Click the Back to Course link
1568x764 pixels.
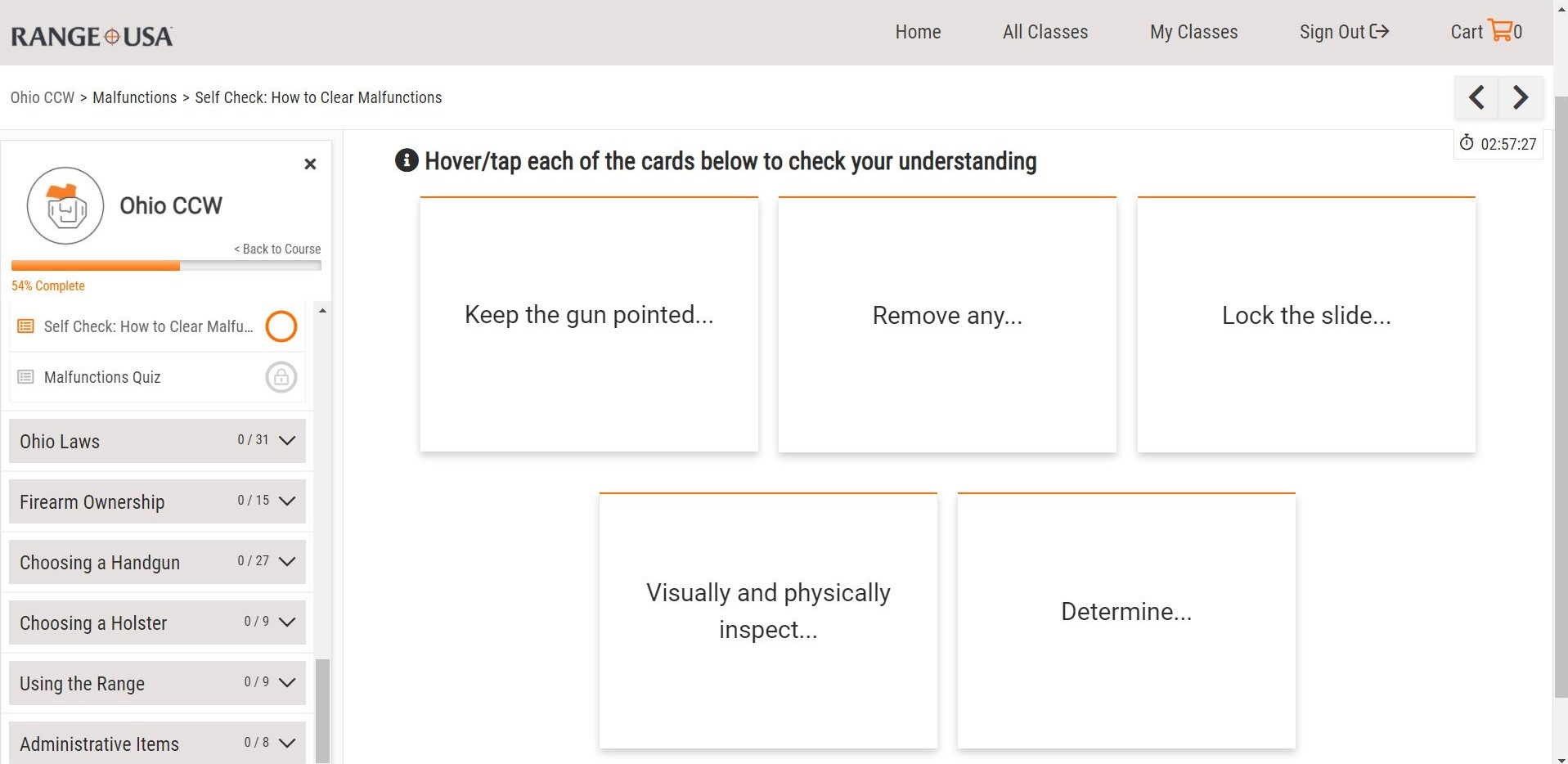point(277,249)
